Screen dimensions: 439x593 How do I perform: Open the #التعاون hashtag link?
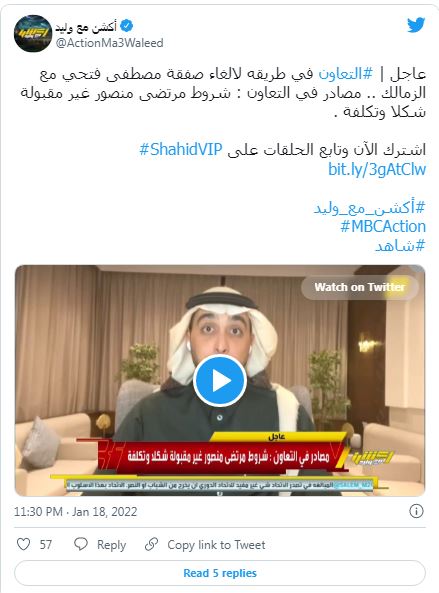pos(346,73)
